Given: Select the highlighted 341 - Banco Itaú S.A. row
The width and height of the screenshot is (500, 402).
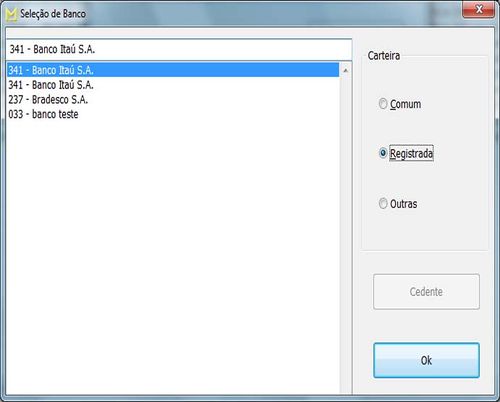Looking at the screenshot, I should [x=173, y=70].
